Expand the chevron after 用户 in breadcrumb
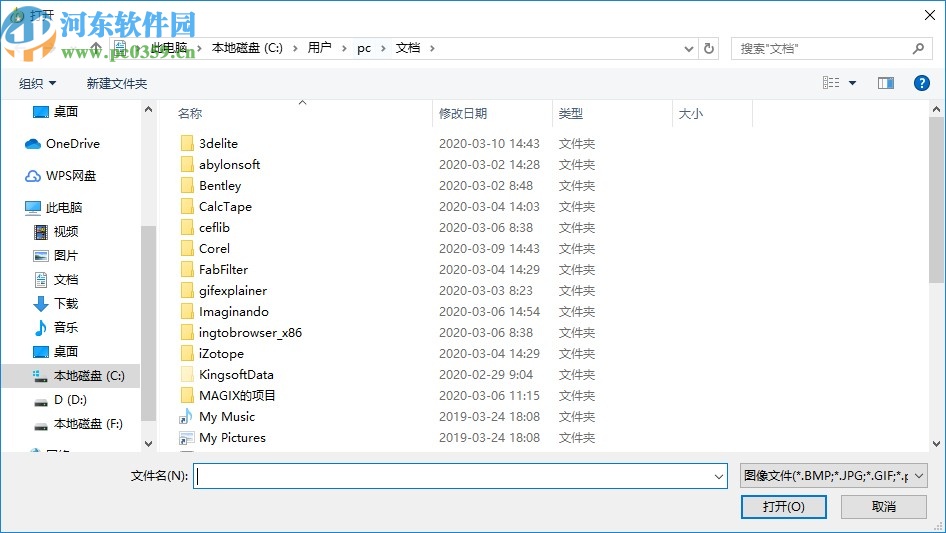Screen dimensions: 946x533 tap(344, 48)
